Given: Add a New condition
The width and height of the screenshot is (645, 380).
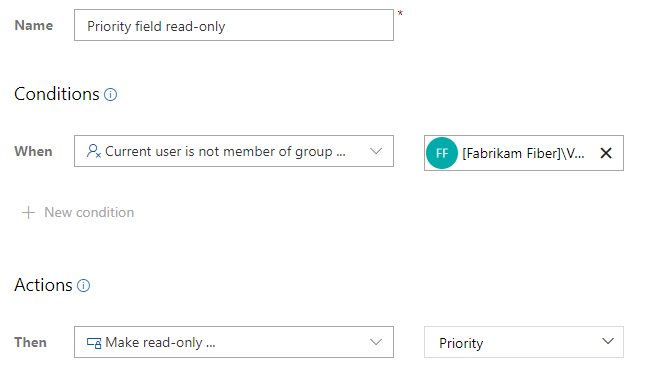Looking at the screenshot, I should [78, 213].
